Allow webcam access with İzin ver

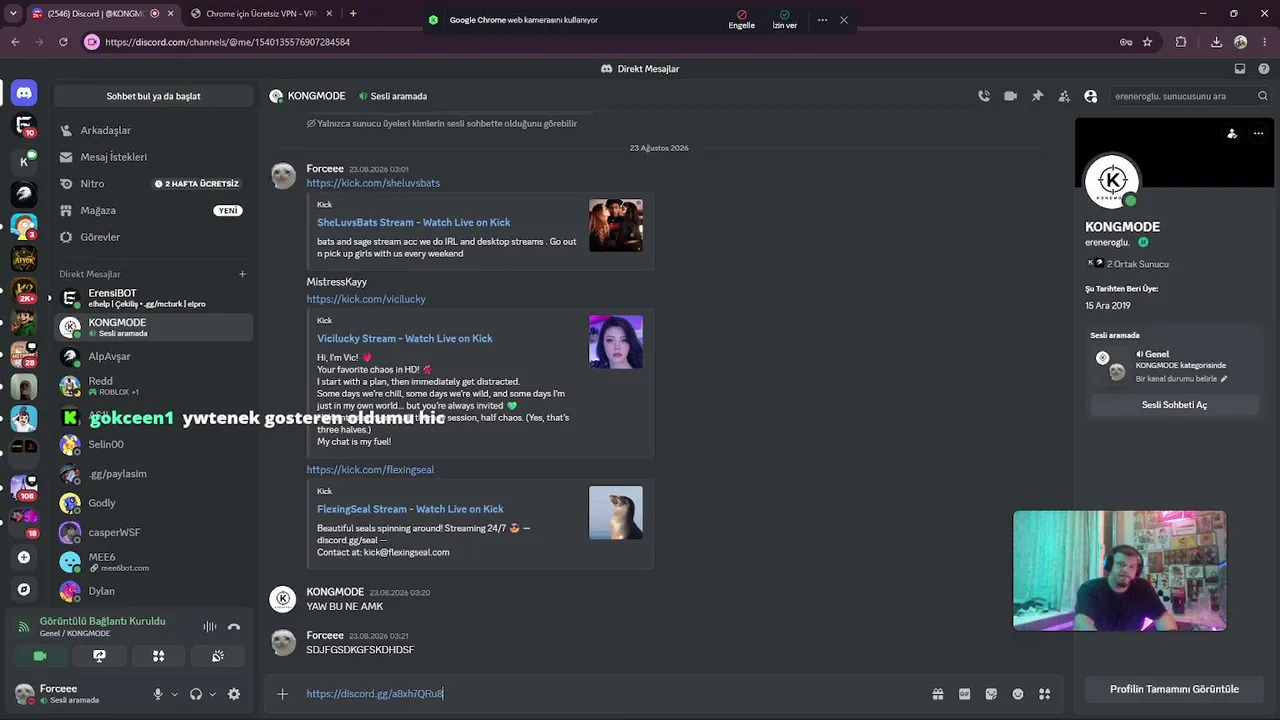(x=785, y=20)
